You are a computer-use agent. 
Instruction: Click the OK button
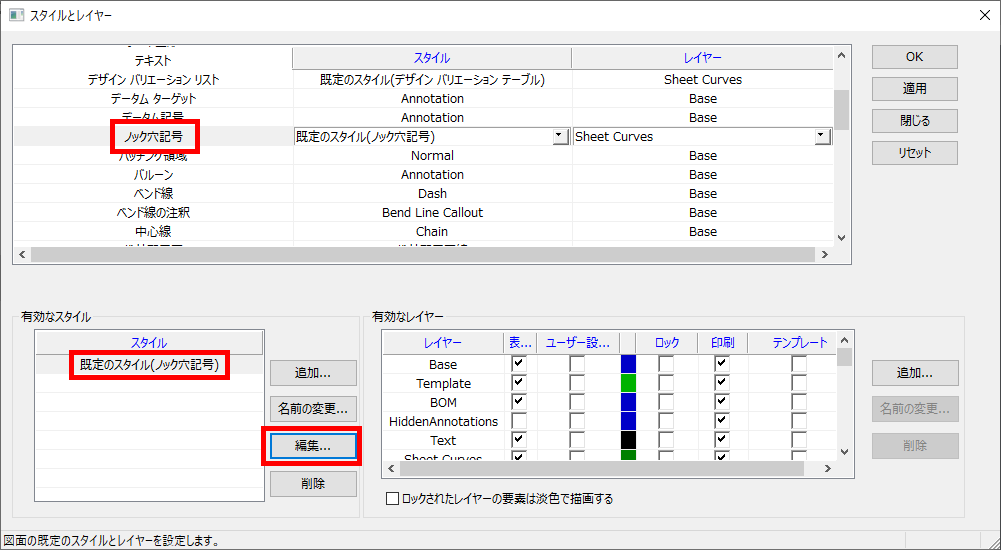tap(914, 57)
